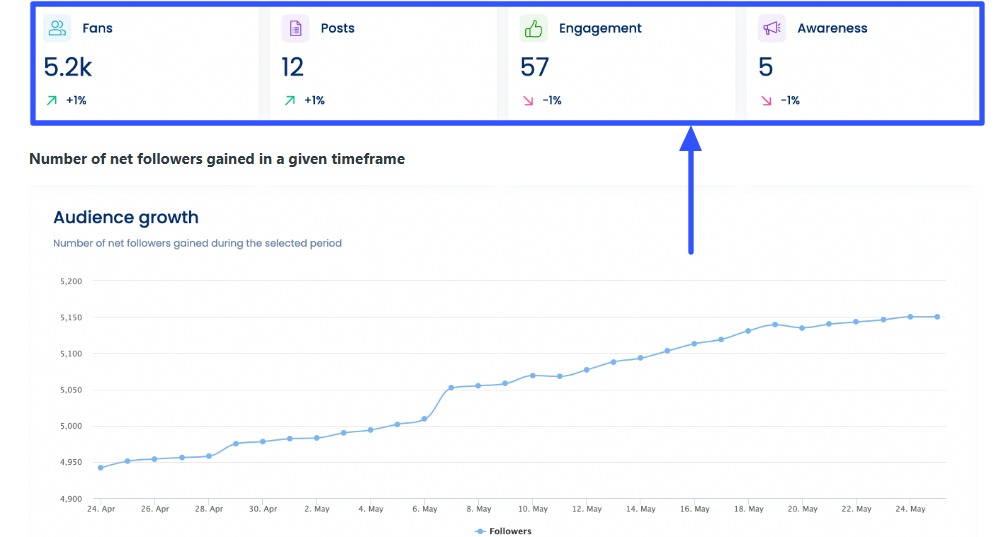Click the green up arrow under Fans
1004x537 pixels.
click(x=51, y=100)
